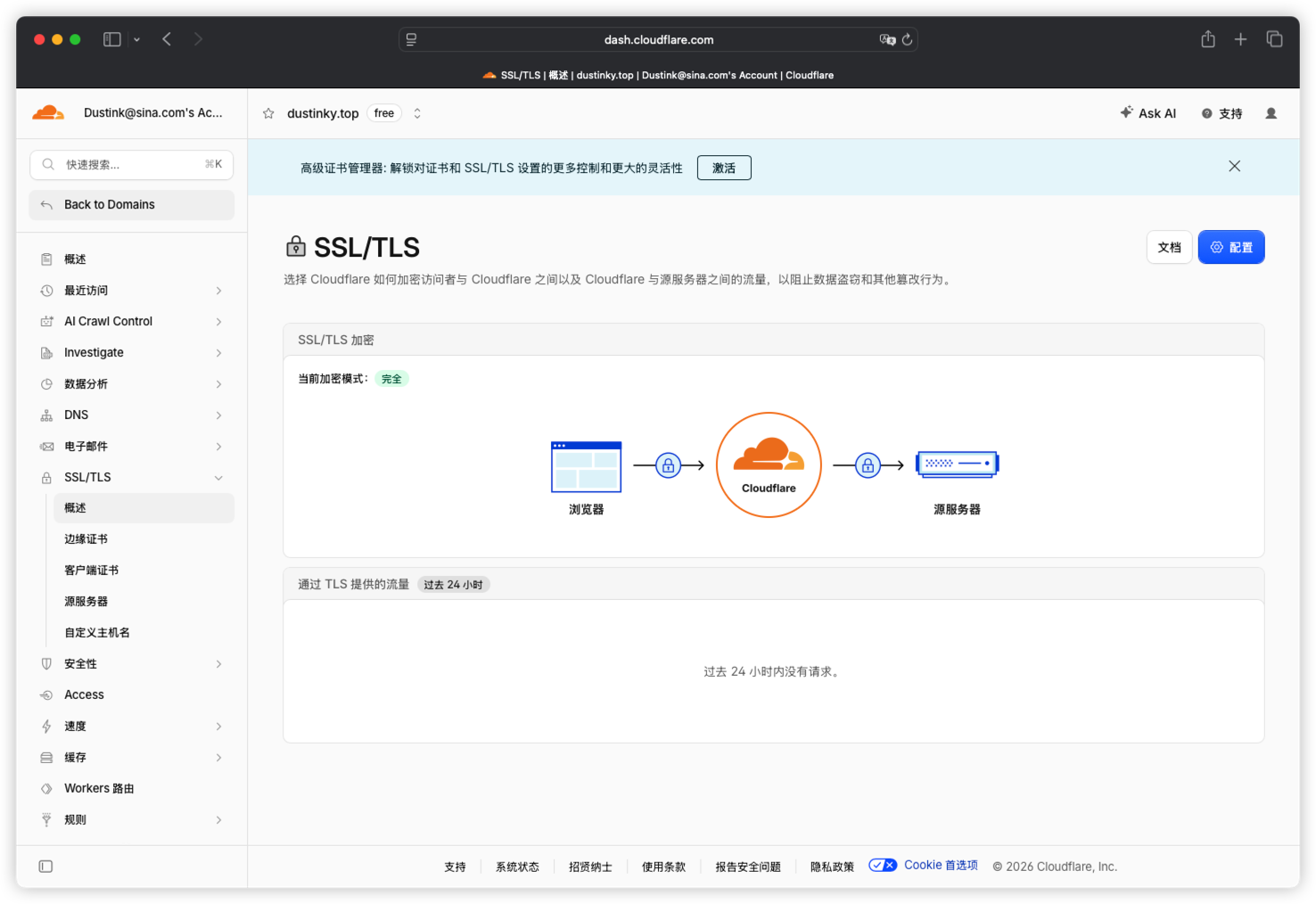This screenshot has height=904, width=1316.
Task: Click the Ask AI sparkle button
Action: [1148, 113]
